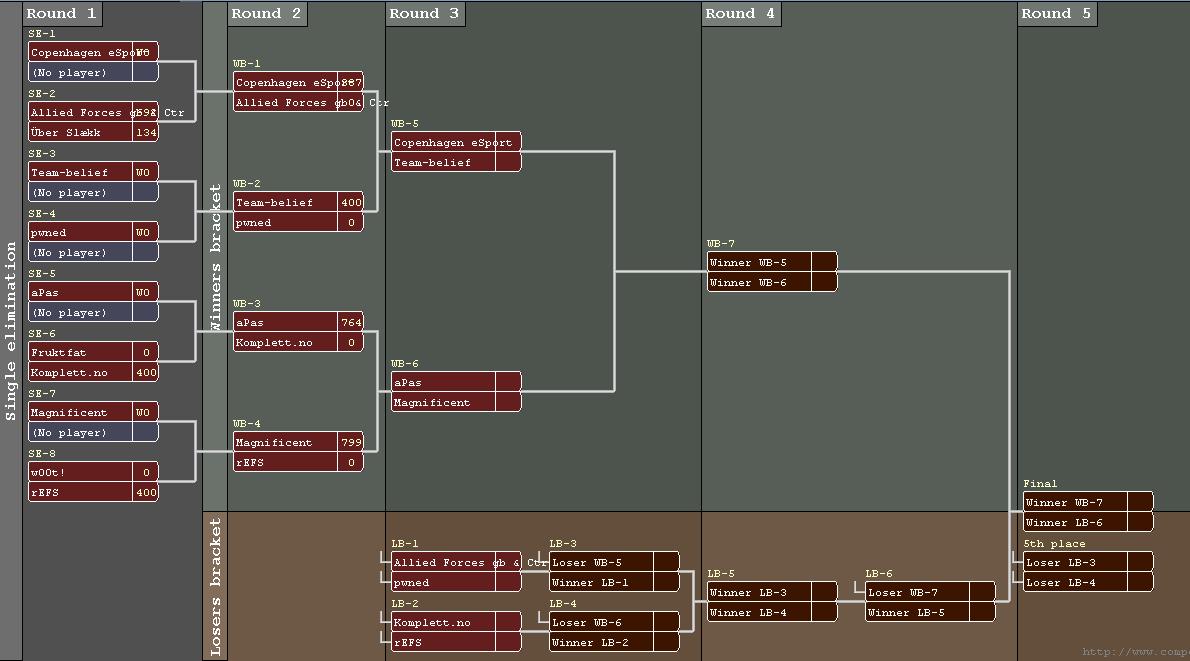Select Magnificent in match WB-4
Screen dimensions: 1190x661
[298, 442]
